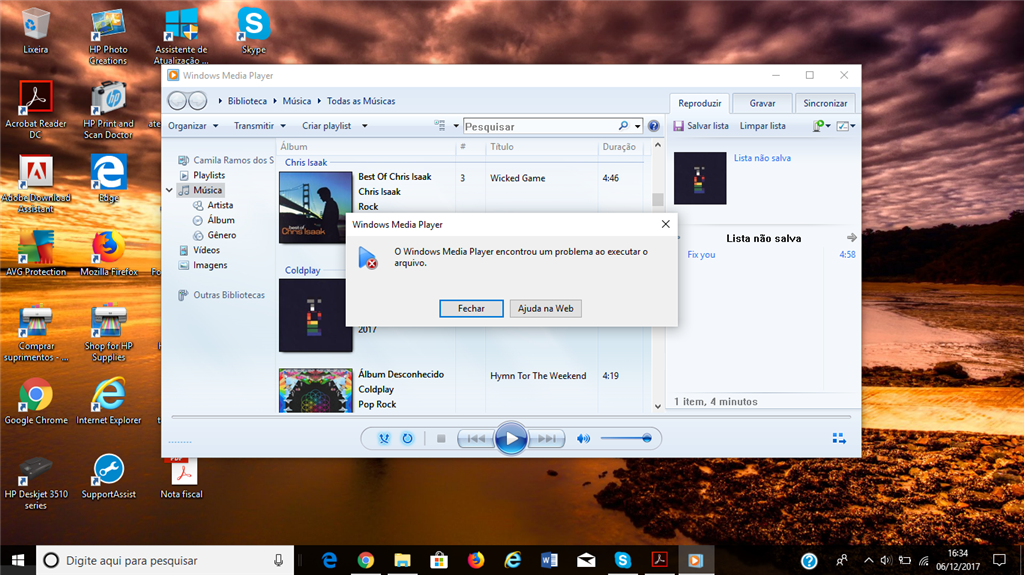Image resolution: width=1024 pixels, height=575 pixels.
Task: Skip to next track
Action: 547,438
